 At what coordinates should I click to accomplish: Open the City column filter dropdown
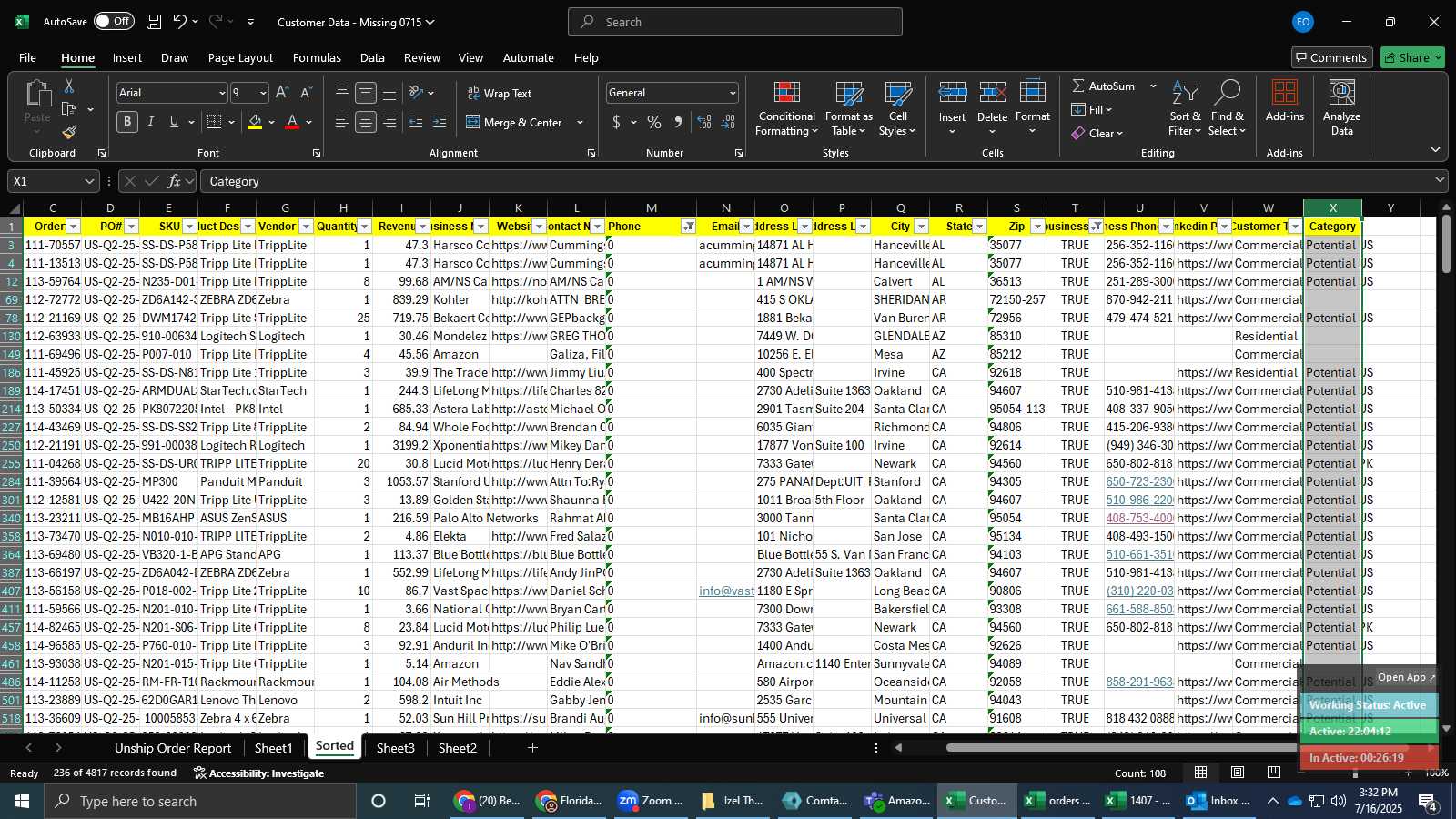(x=921, y=227)
